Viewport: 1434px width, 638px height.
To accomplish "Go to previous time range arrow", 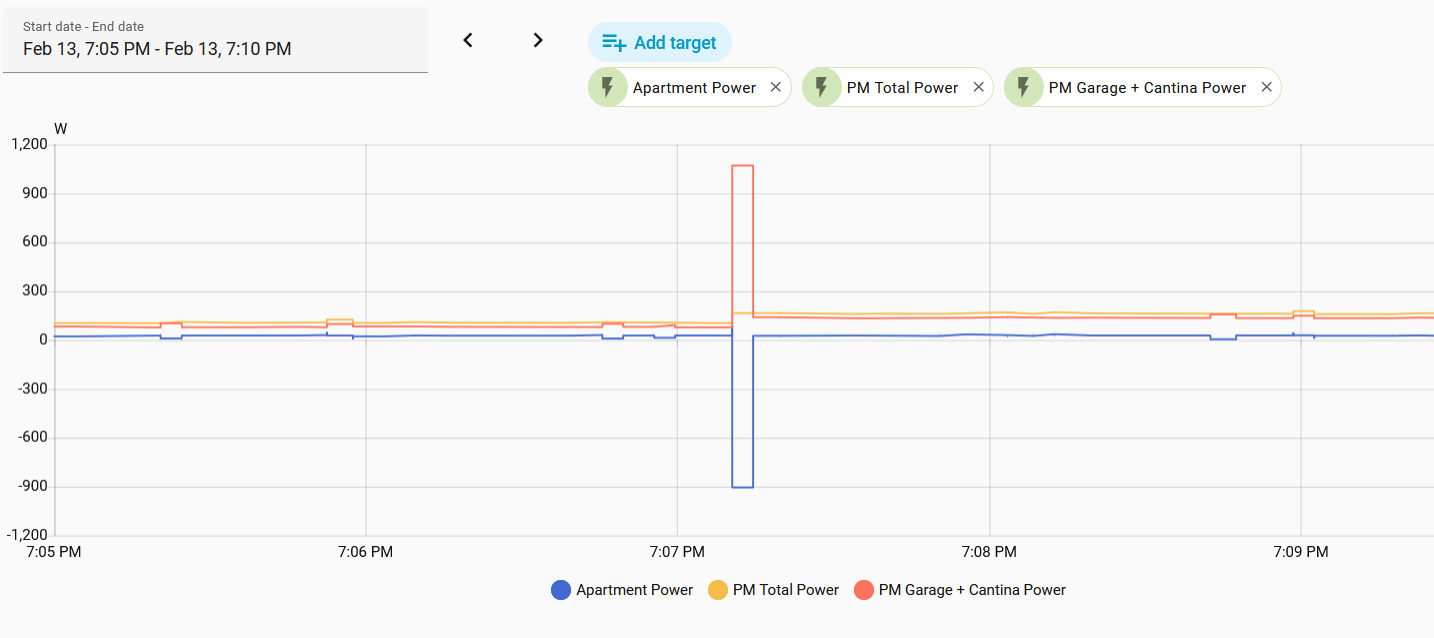I will pyautogui.click(x=467, y=40).
